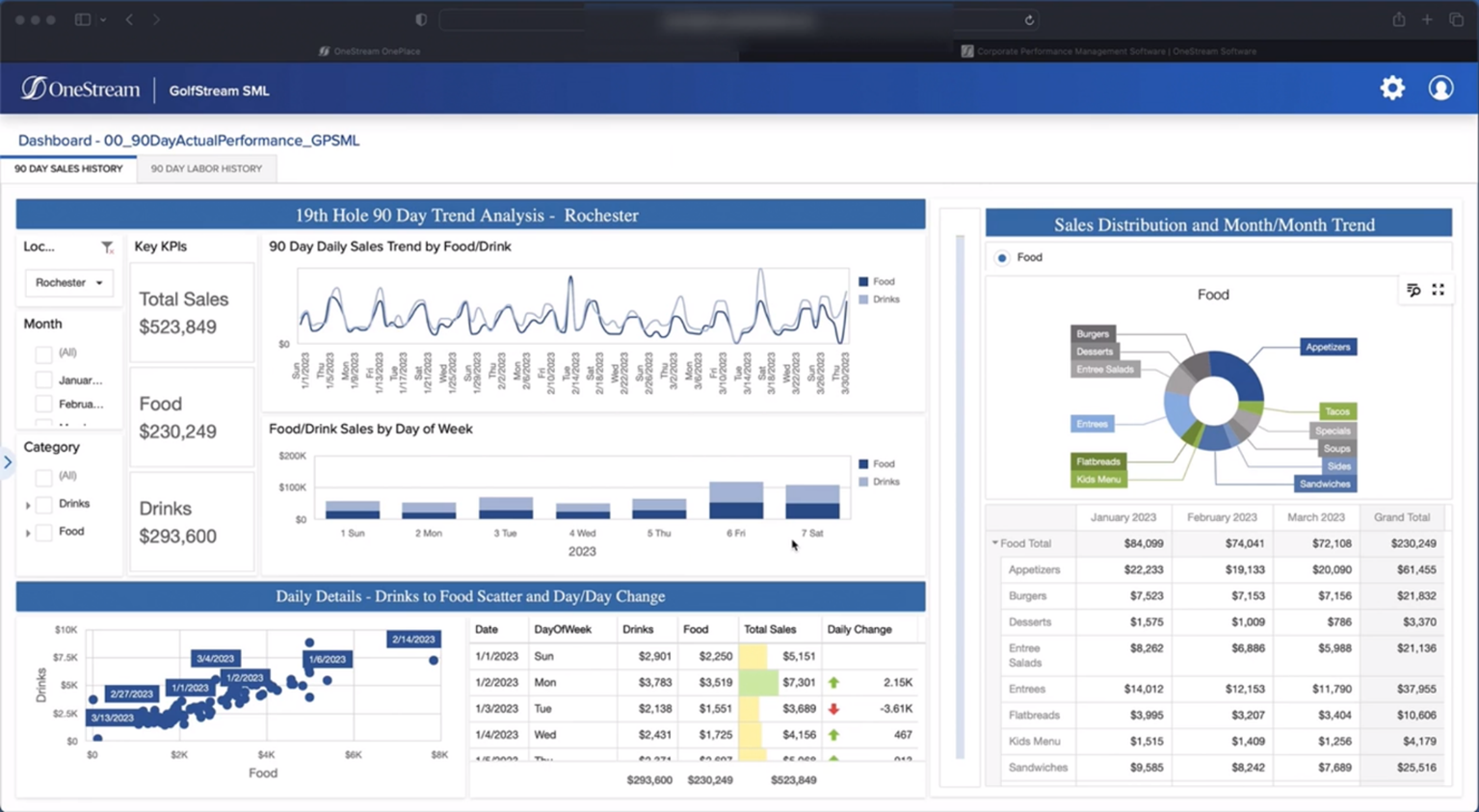Open the settings gear icon
1479x812 pixels.
(x=1392, y=89)
